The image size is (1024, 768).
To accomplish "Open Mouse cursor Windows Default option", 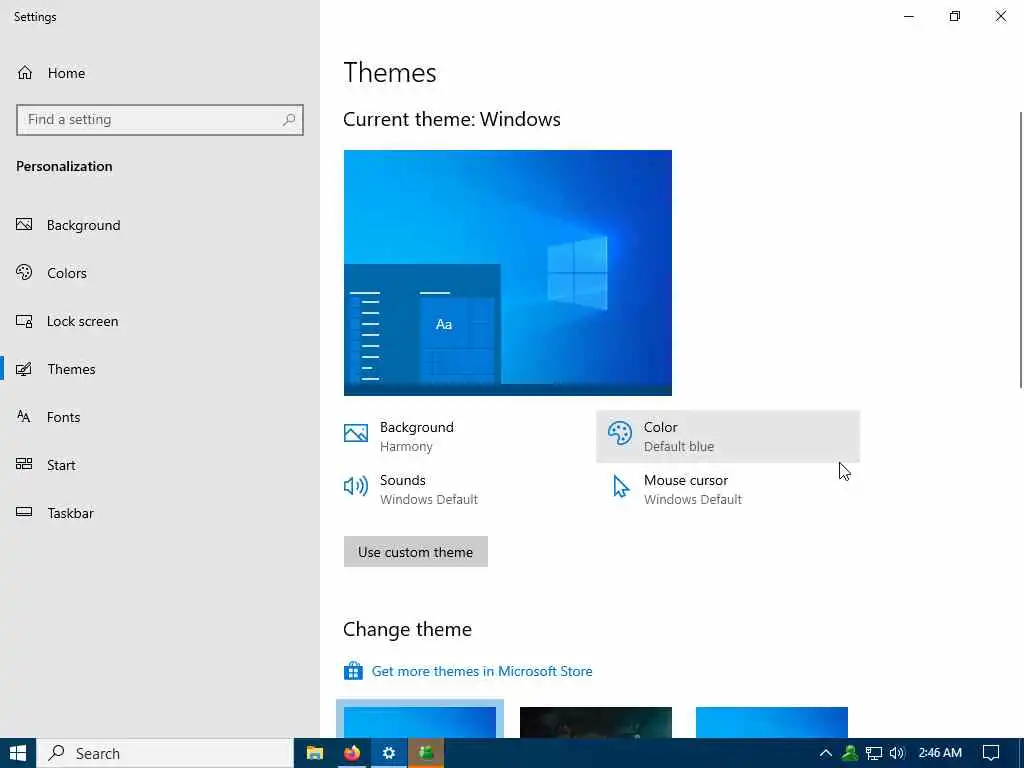I will (728, 489).
